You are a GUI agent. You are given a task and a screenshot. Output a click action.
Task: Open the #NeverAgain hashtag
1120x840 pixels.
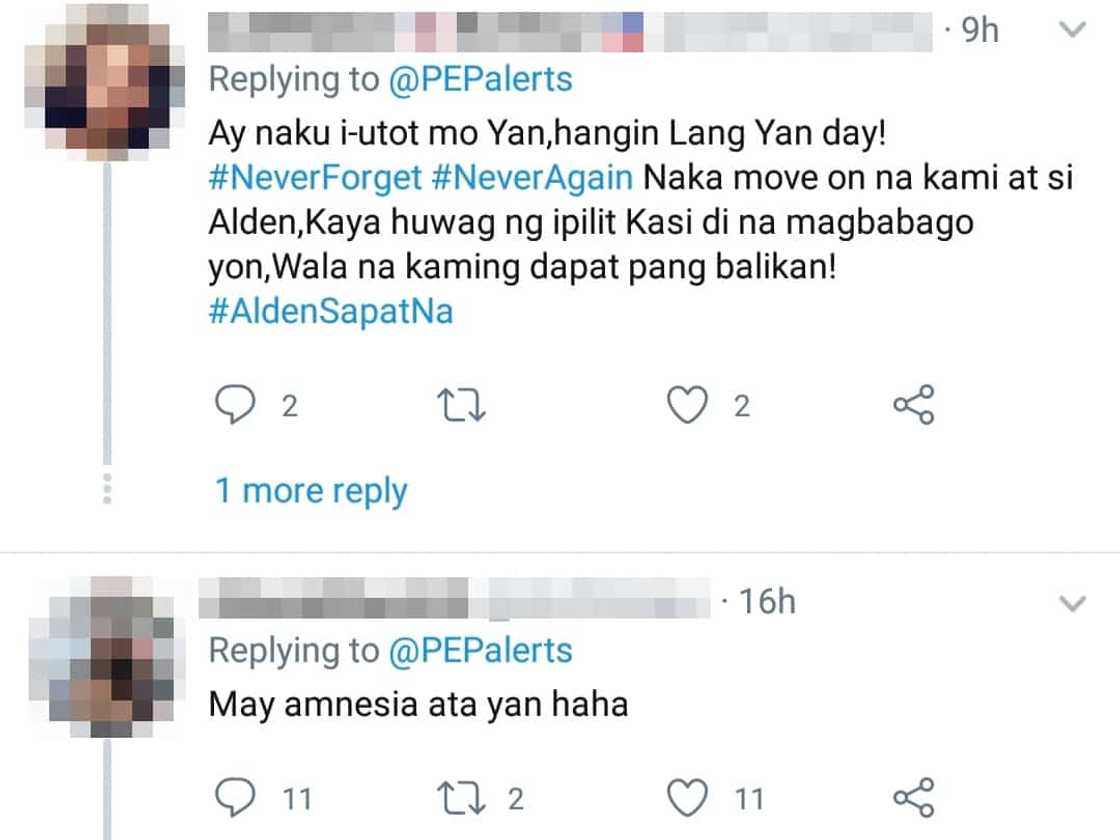tap(533, 177)
